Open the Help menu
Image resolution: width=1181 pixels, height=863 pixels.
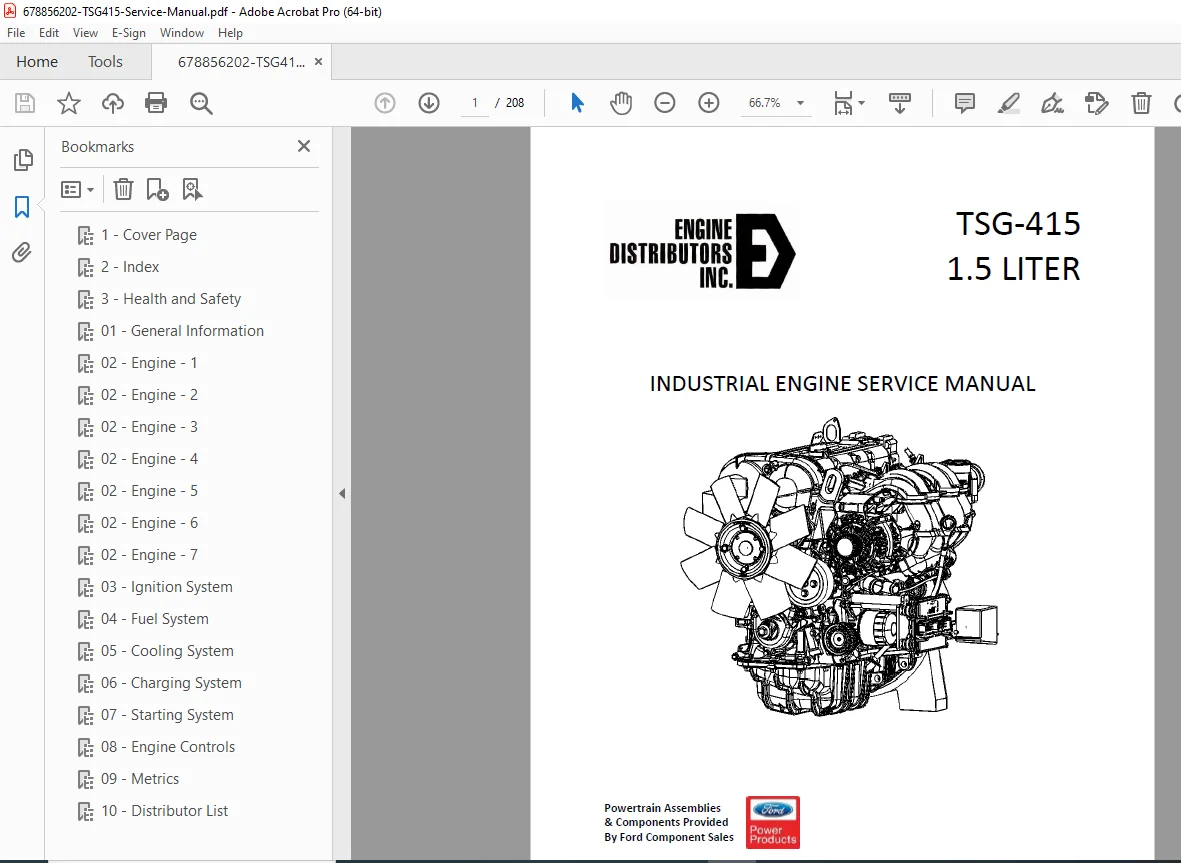(x=230, y=33)
